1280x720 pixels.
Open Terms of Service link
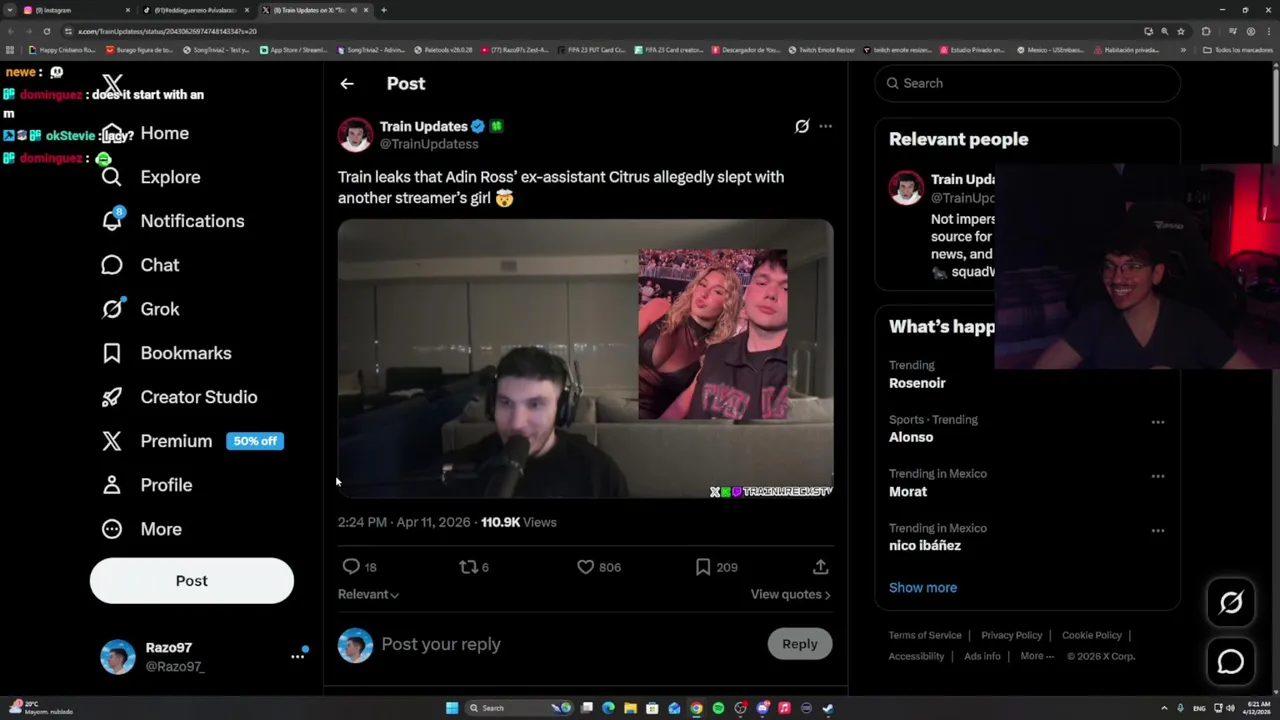(x=925, y=635)
